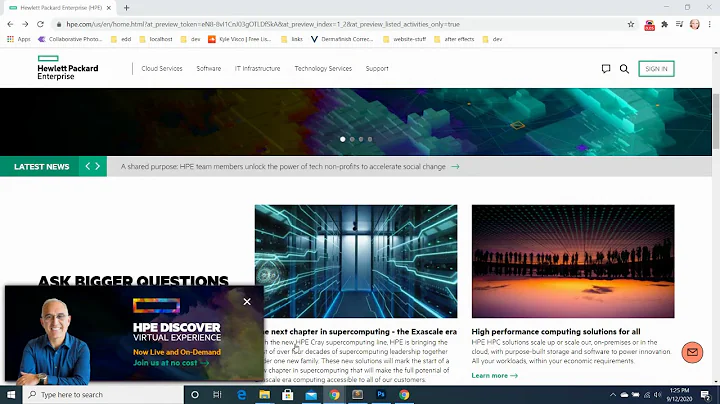Expand the system tray hidden icons

(613, 395)
